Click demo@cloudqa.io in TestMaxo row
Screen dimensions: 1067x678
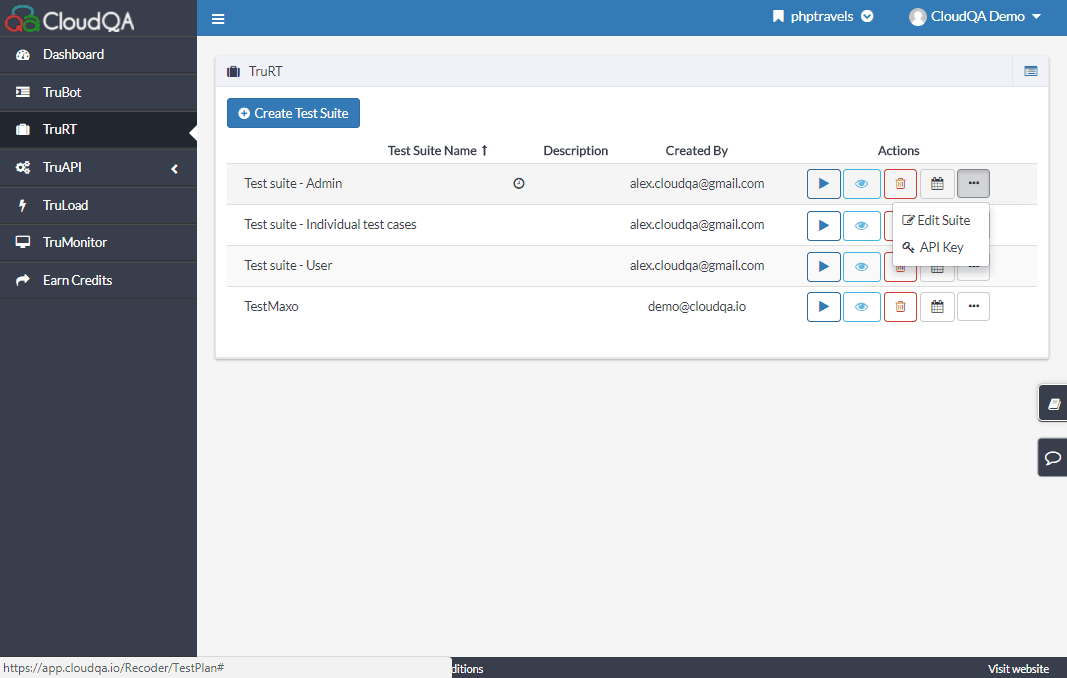696,306
